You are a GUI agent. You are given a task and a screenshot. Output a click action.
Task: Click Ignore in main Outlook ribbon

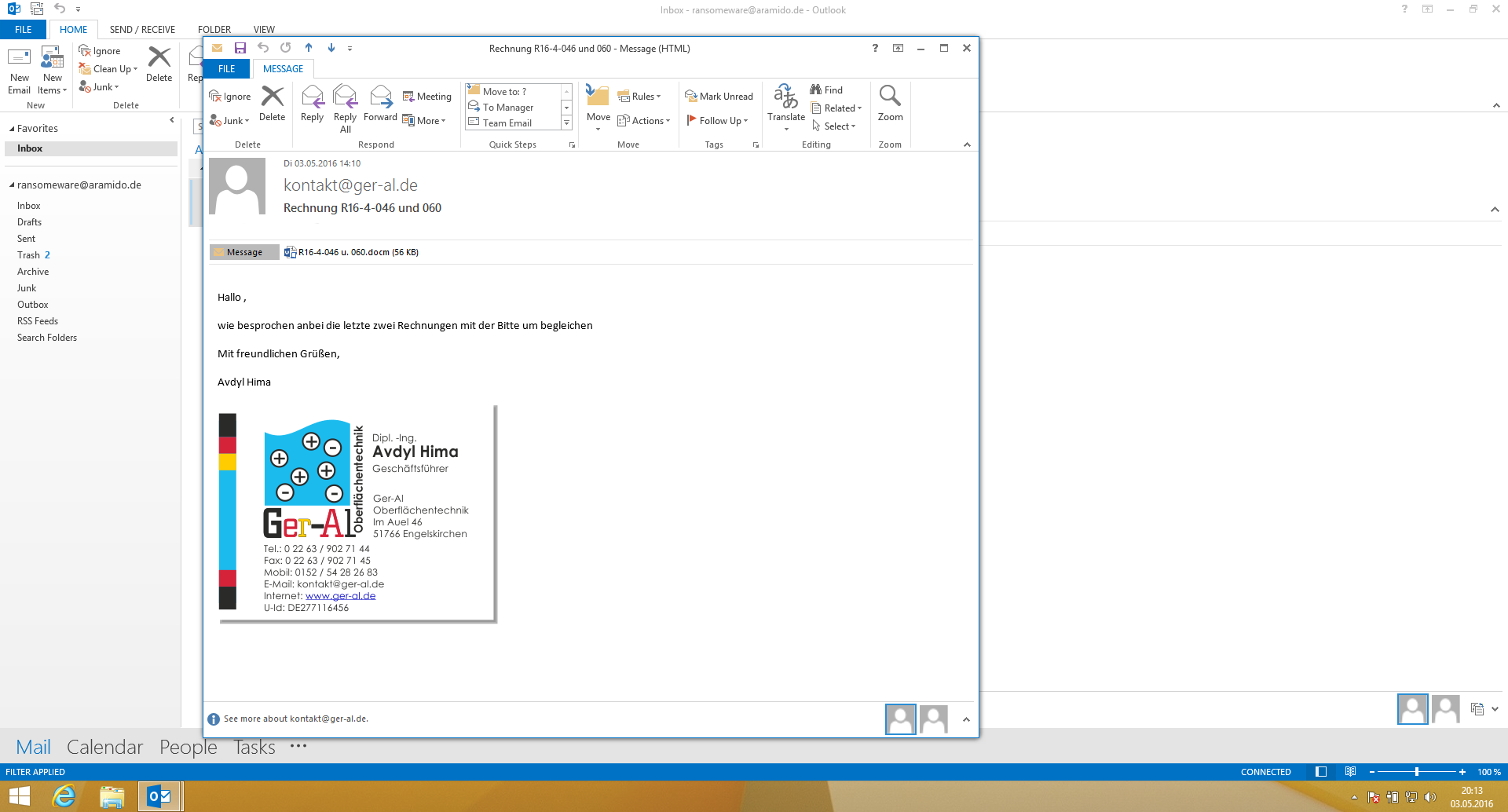[x=100, y=51]
